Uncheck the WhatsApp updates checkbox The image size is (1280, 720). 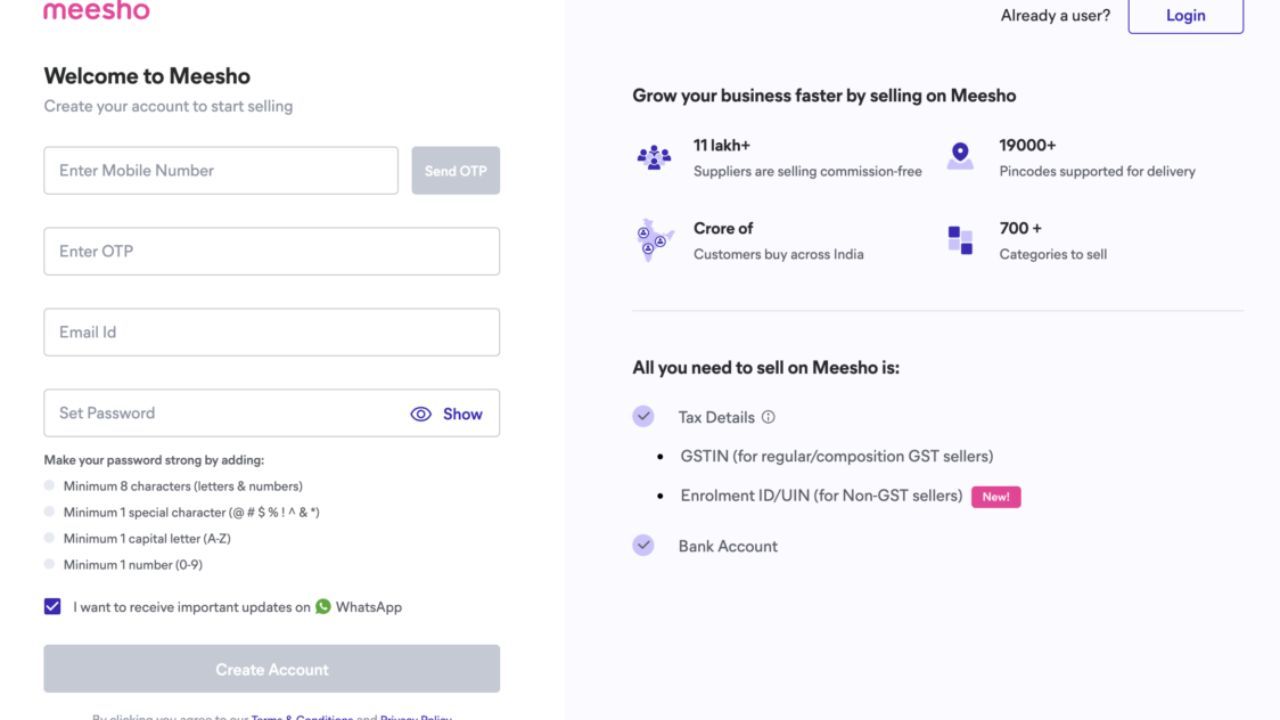click(51, 606)
